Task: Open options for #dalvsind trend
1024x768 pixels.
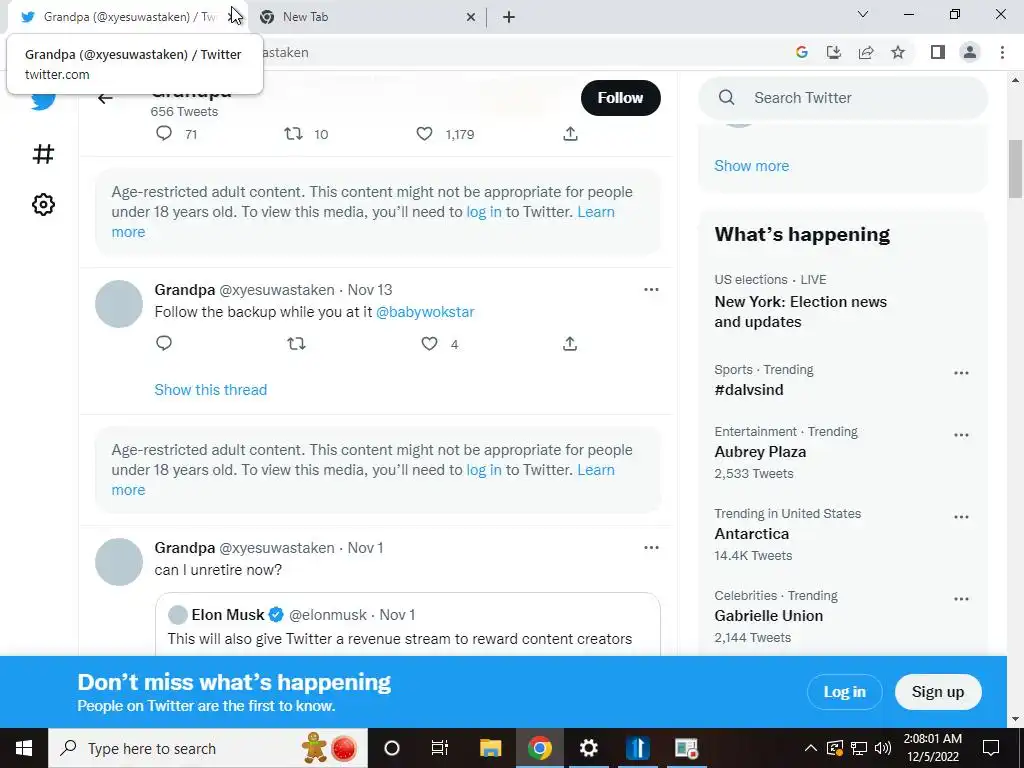Action: (x=961, y=373)
